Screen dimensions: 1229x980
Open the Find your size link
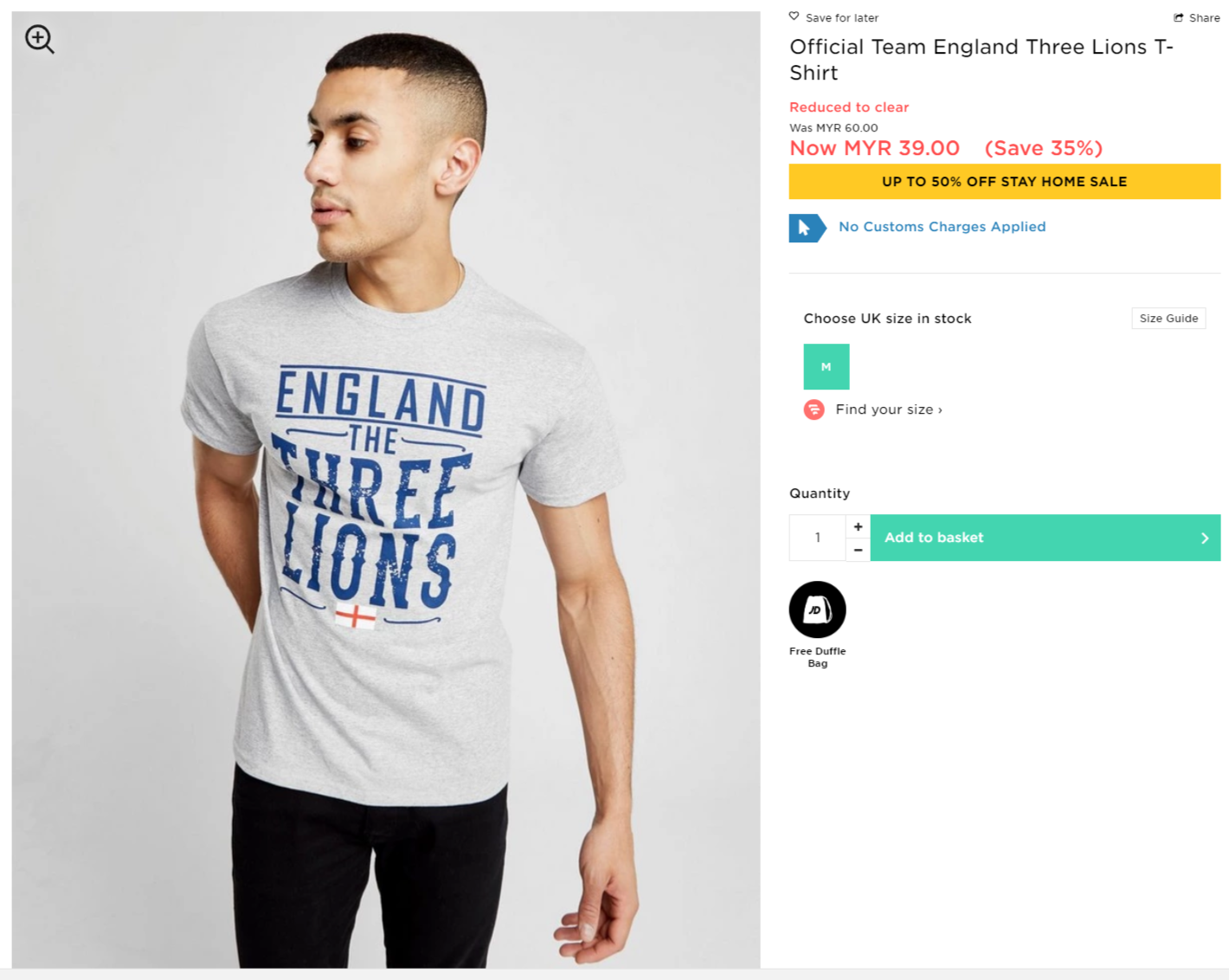(888, 409)
